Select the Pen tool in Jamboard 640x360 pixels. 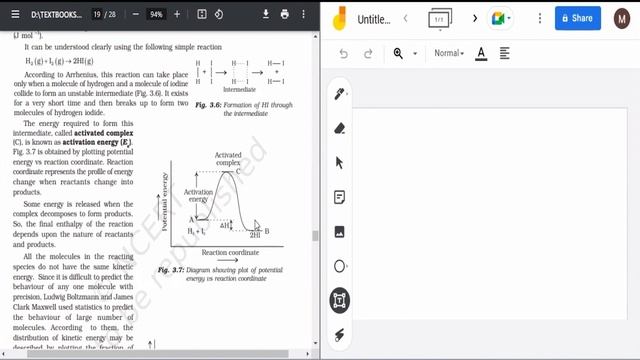[x=340, y=94]
